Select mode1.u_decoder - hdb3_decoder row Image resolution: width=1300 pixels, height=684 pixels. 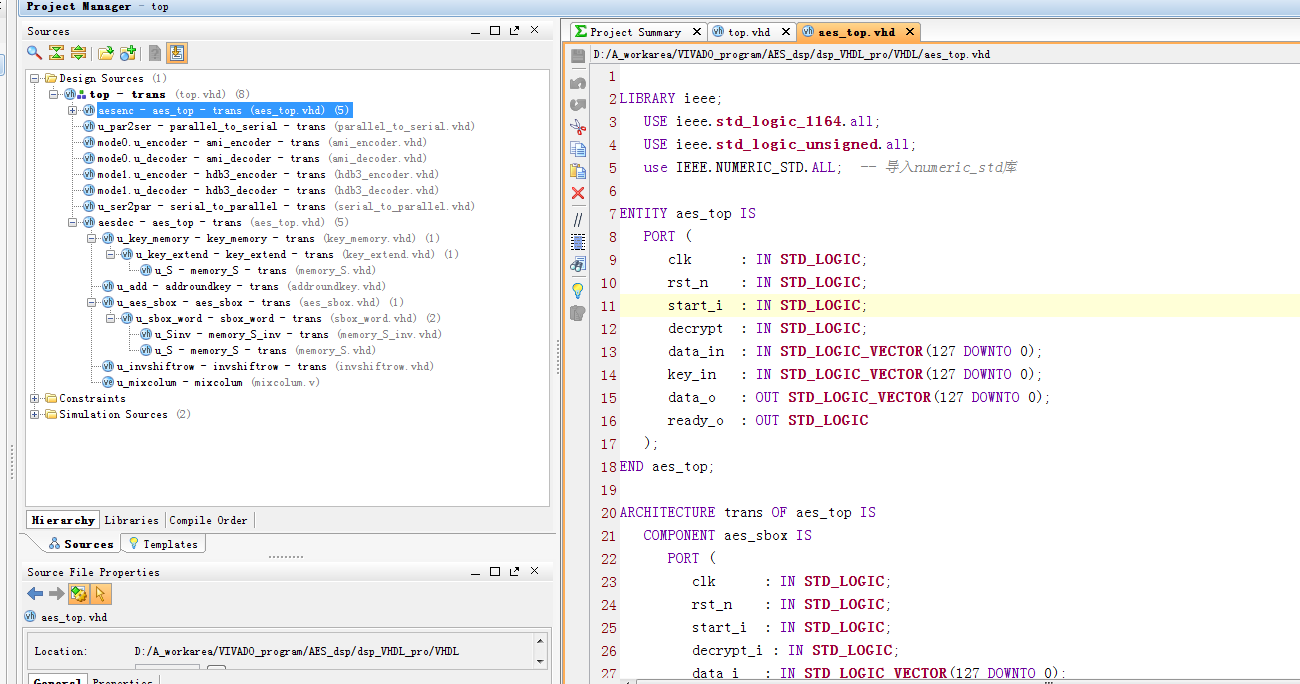261,190
